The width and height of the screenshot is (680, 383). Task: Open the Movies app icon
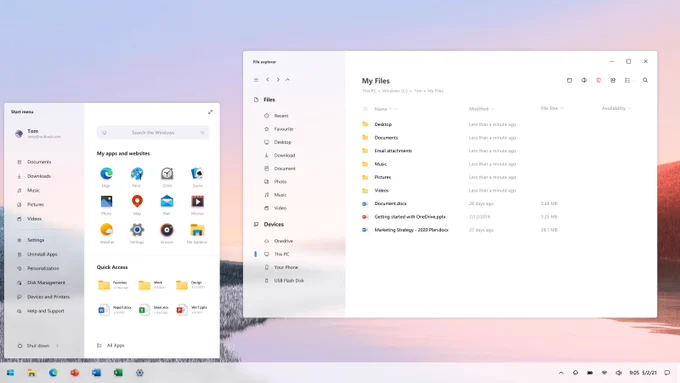click(197, 202)
